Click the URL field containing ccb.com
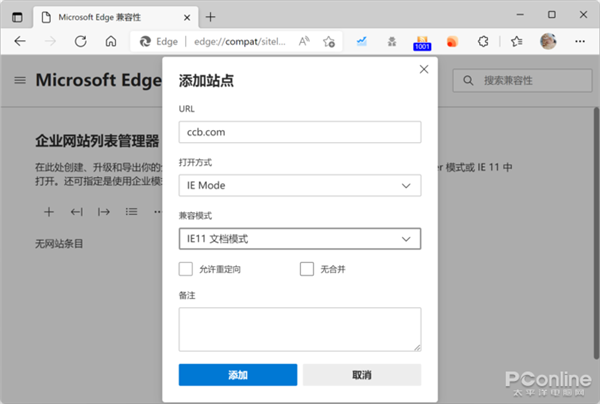 coord(299,132)
